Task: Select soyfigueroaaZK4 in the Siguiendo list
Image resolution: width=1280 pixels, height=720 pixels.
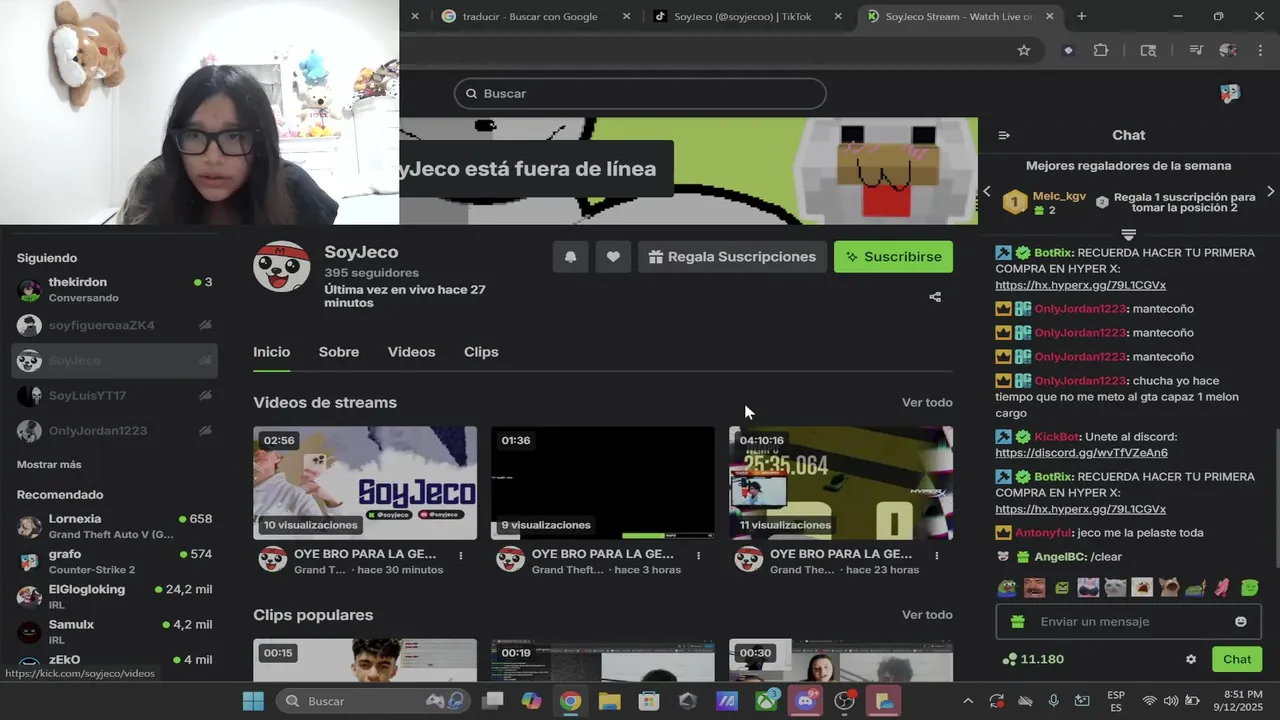Action: click(115, 325)
